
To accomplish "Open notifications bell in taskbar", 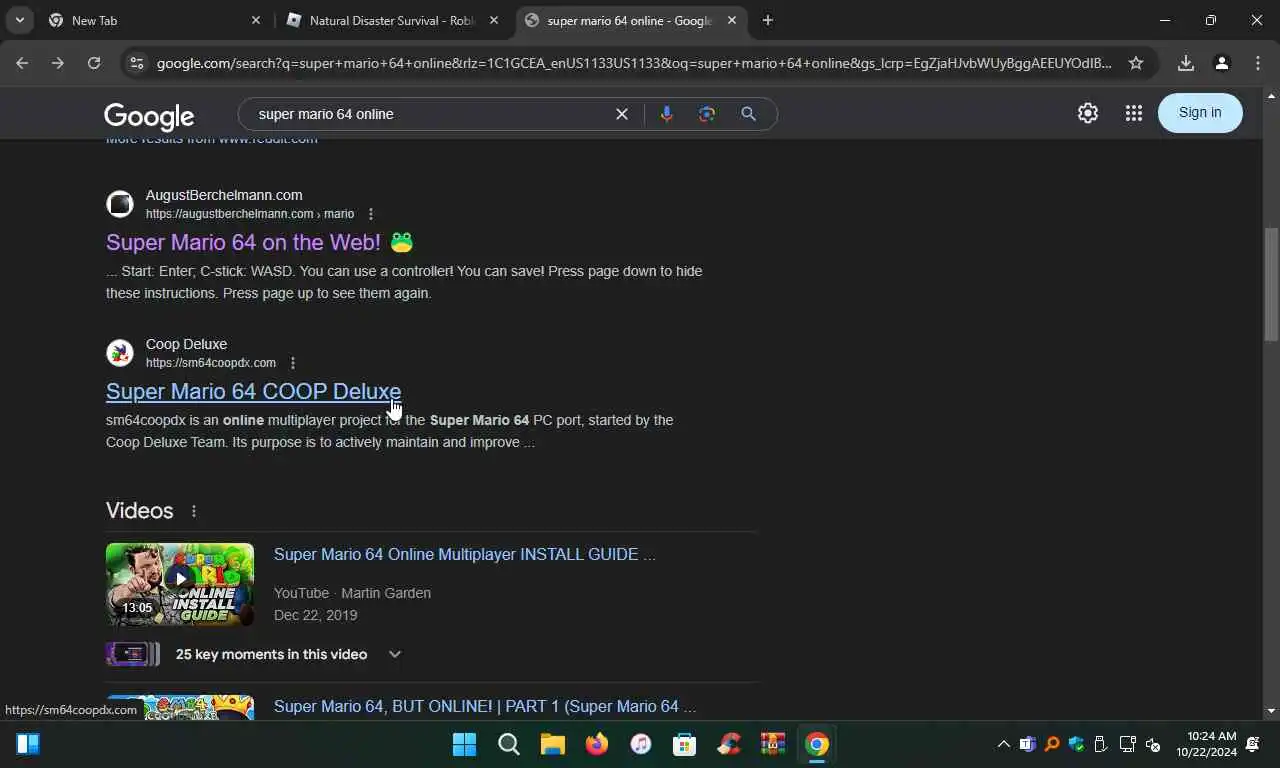I will (1253, 744).
